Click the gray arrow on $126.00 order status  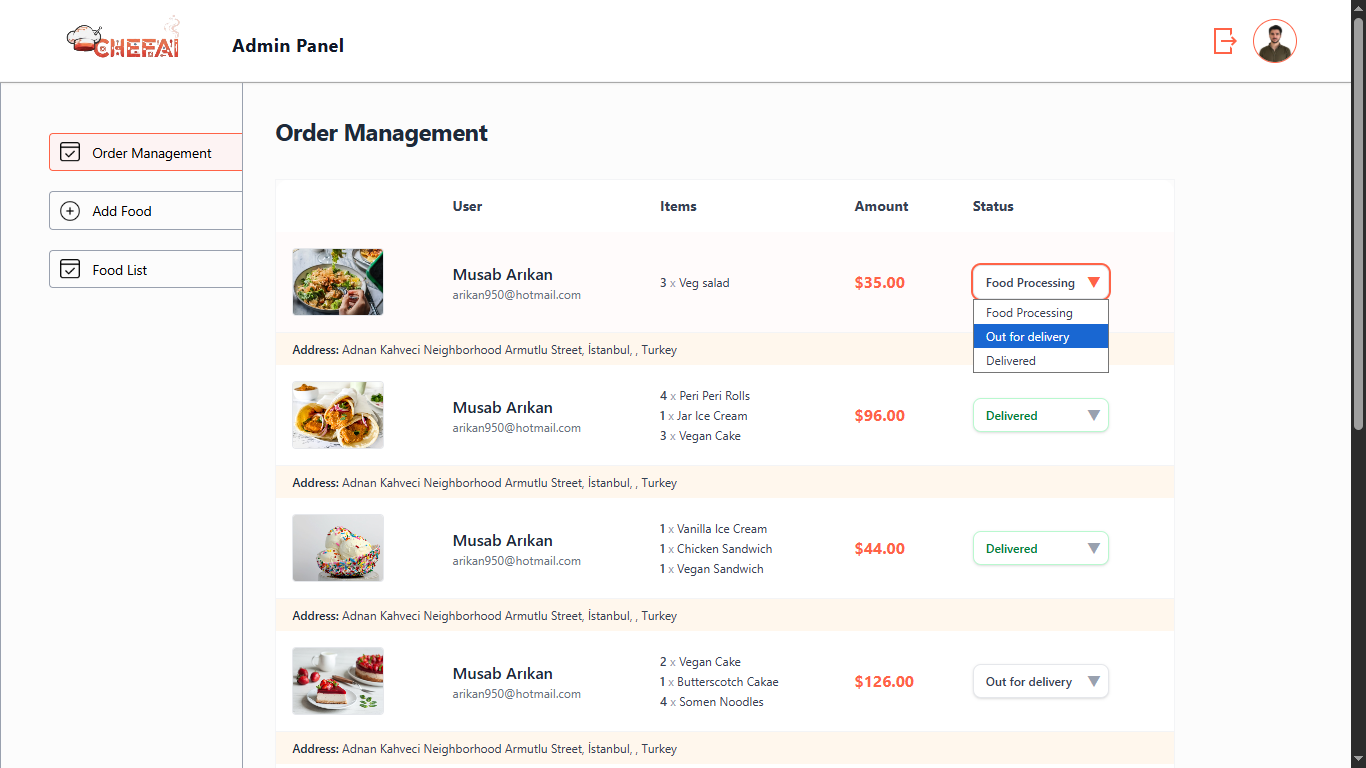(x=1093, y=682)
